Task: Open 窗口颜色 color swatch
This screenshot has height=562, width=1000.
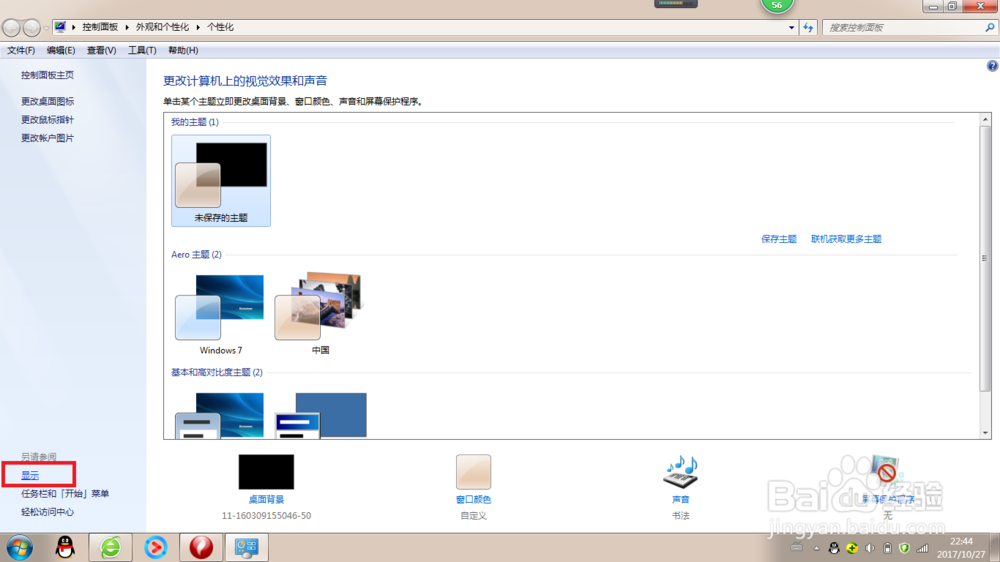Action: click(x=473, y=471)
